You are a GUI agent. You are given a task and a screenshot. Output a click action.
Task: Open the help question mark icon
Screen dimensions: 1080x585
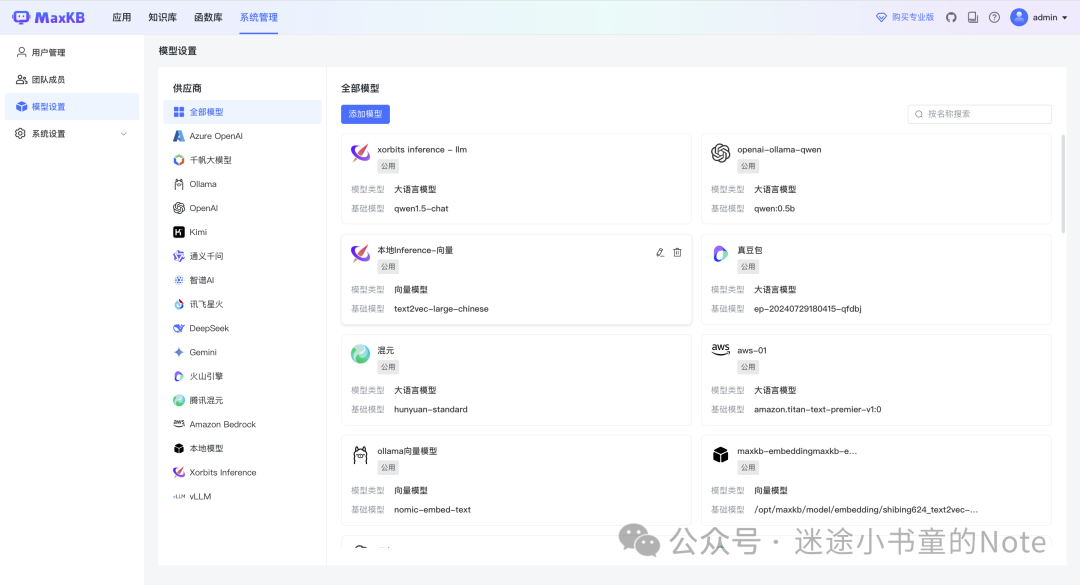point(994,17)
